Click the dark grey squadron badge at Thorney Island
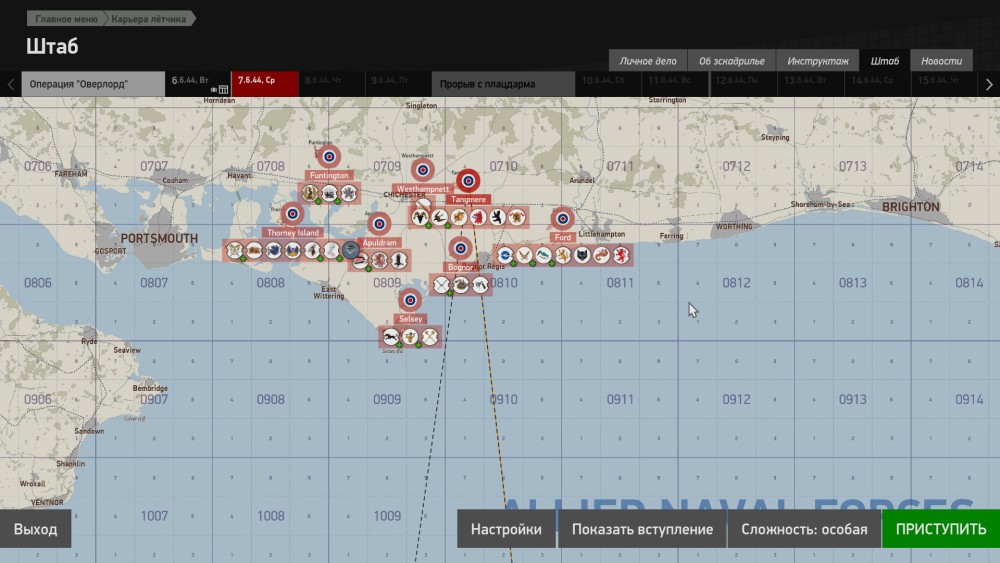The height and width of the screenshot is (563, 1000). 350,250
